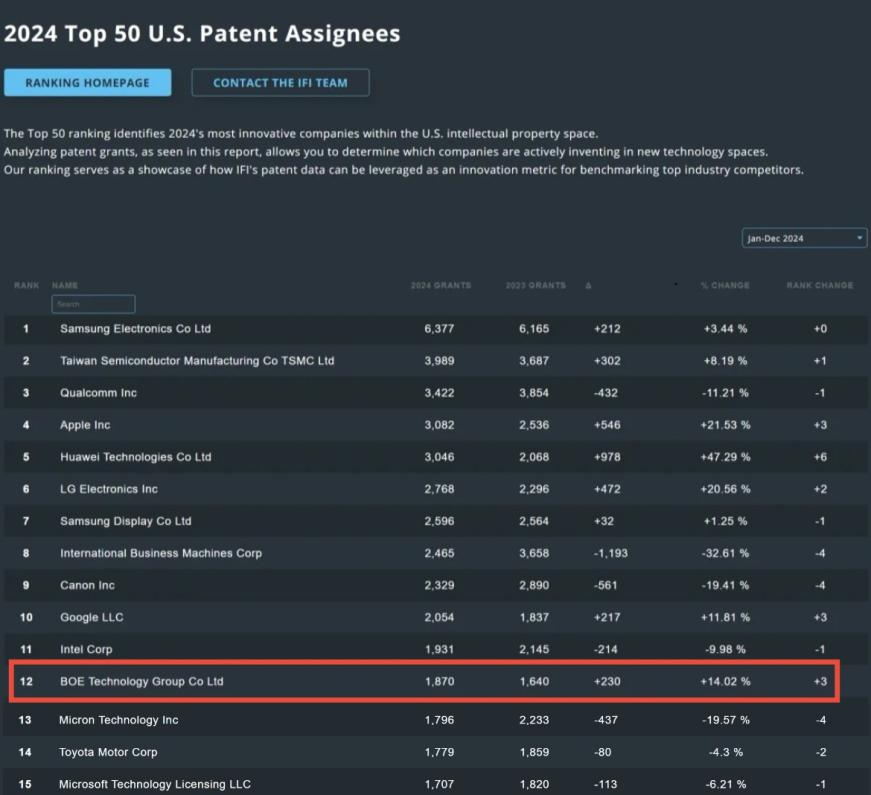This screenshot has height=795, width=871.
Task: Click the search input field below NAME
Action: coord(93,304)
